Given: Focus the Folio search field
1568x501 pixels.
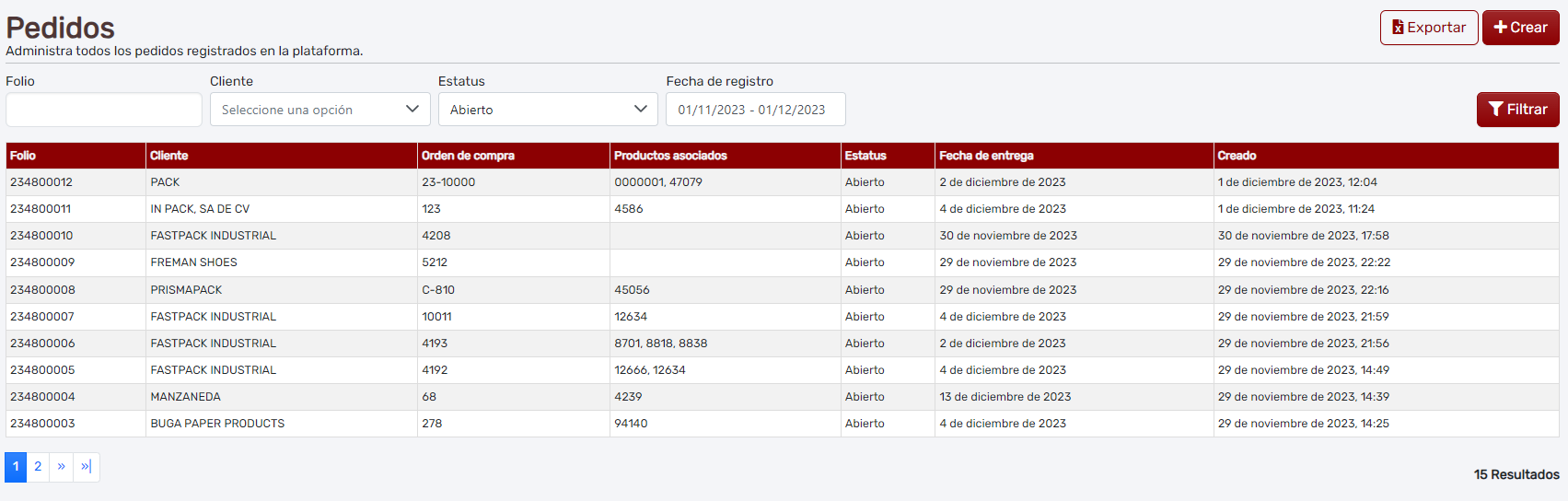Looking at the screenshot, I should coord(104,110).
